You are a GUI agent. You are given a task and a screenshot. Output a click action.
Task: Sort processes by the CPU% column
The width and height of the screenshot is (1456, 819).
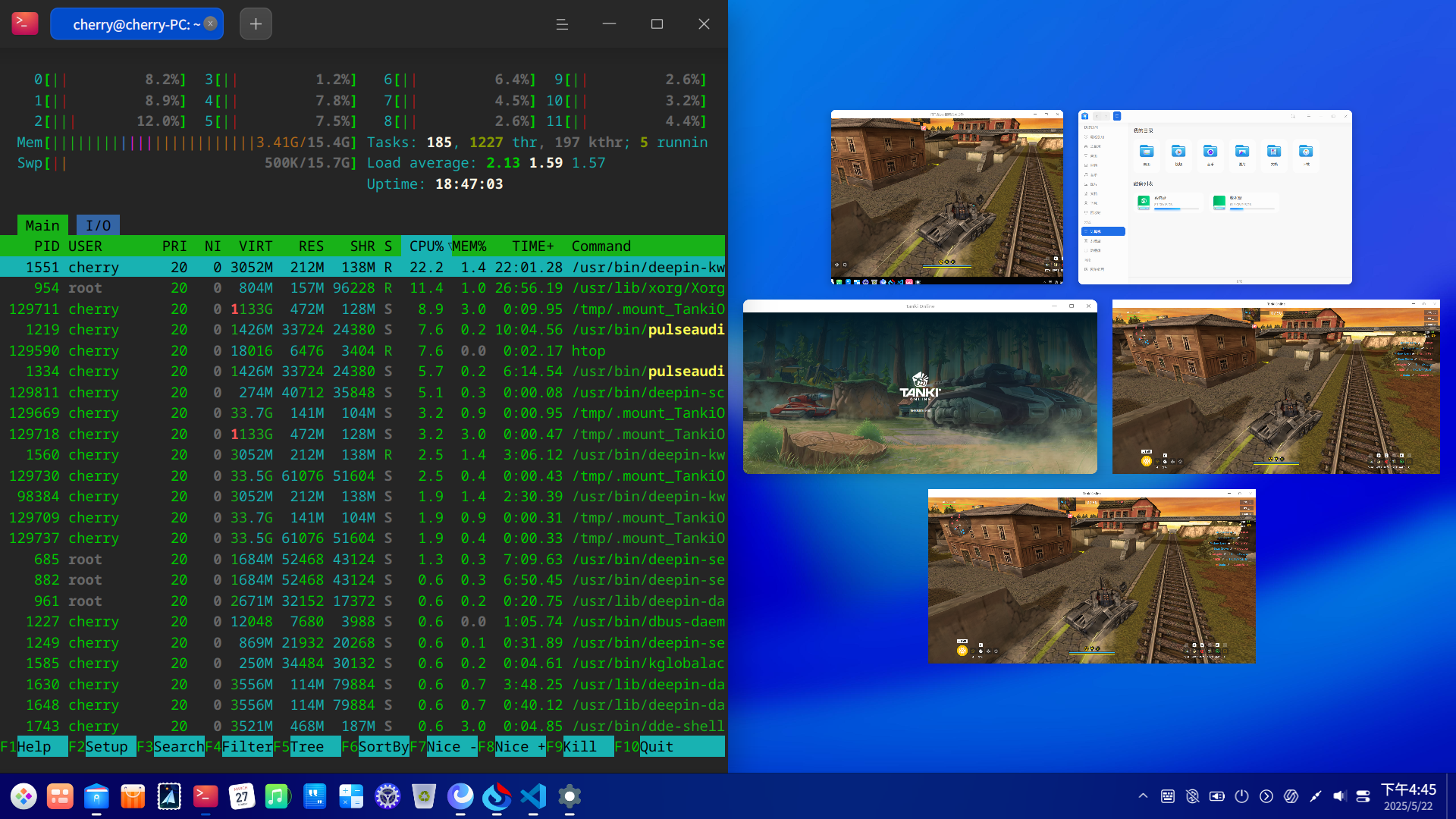coord(426,246)
